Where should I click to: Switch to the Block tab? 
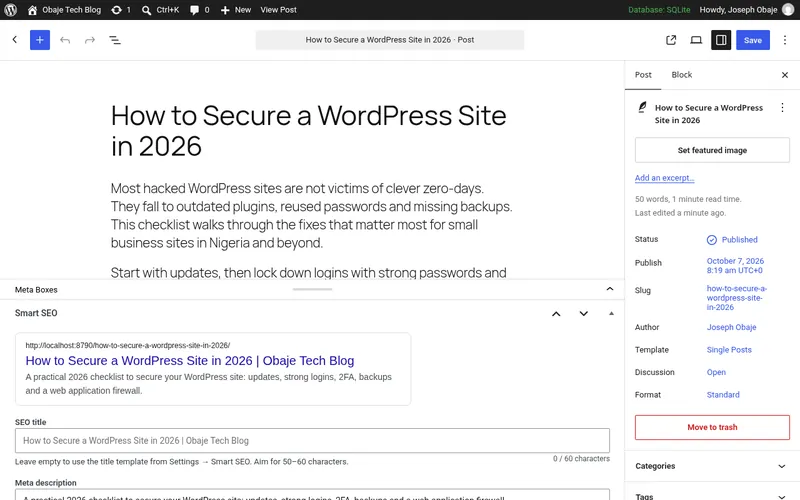pos(682,75)
